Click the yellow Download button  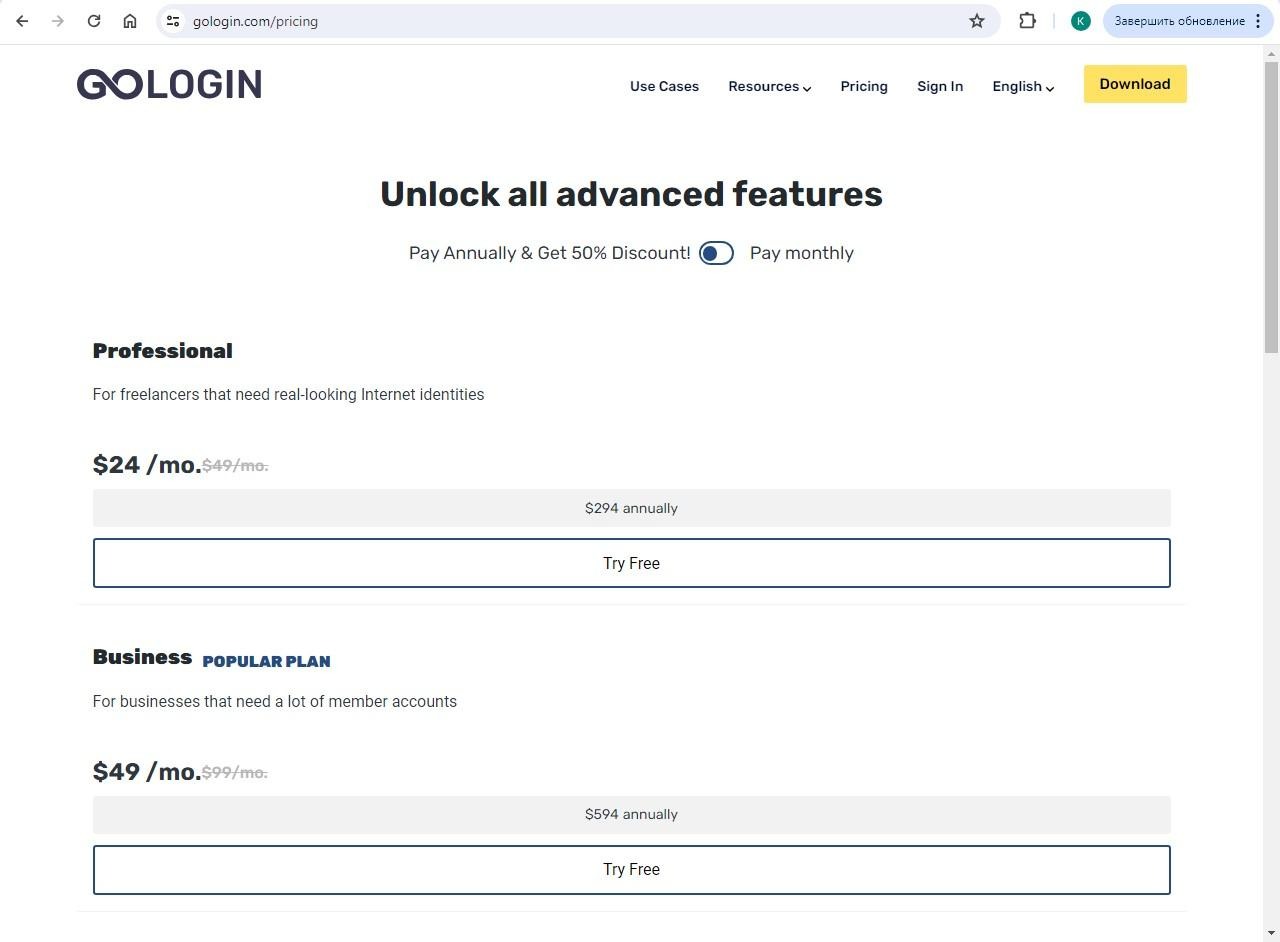coord(1135,84)
